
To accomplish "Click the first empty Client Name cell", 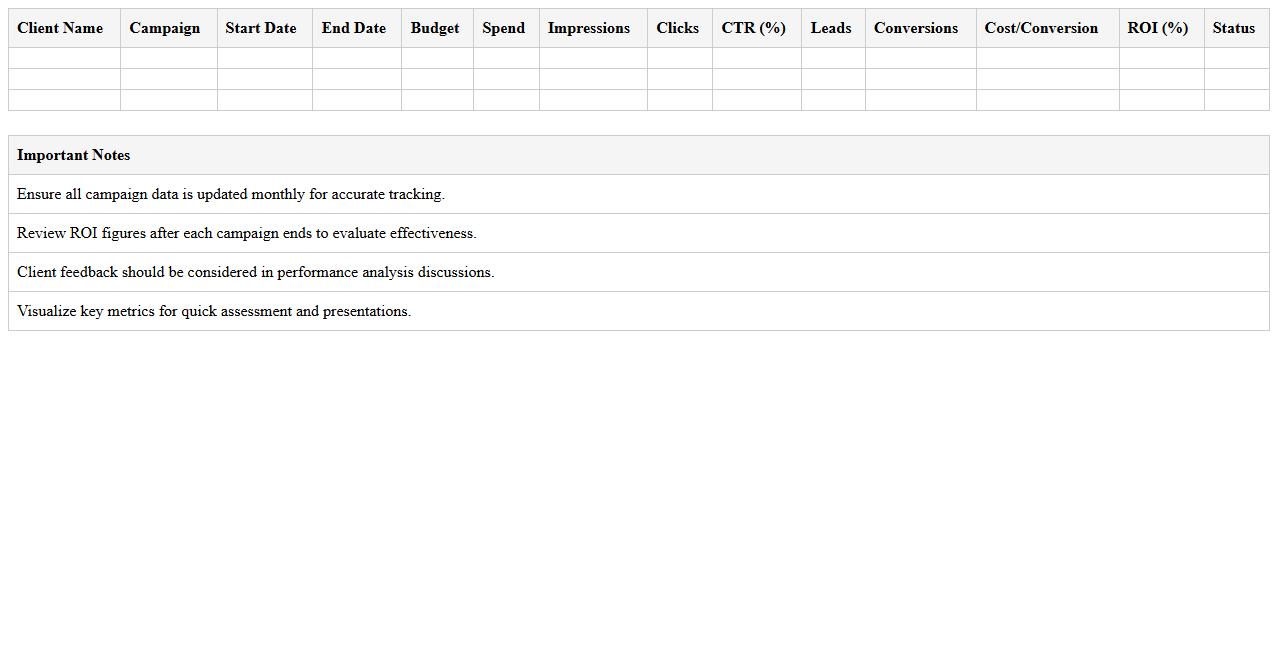I will pyautogui.click(x=60, y=57).
